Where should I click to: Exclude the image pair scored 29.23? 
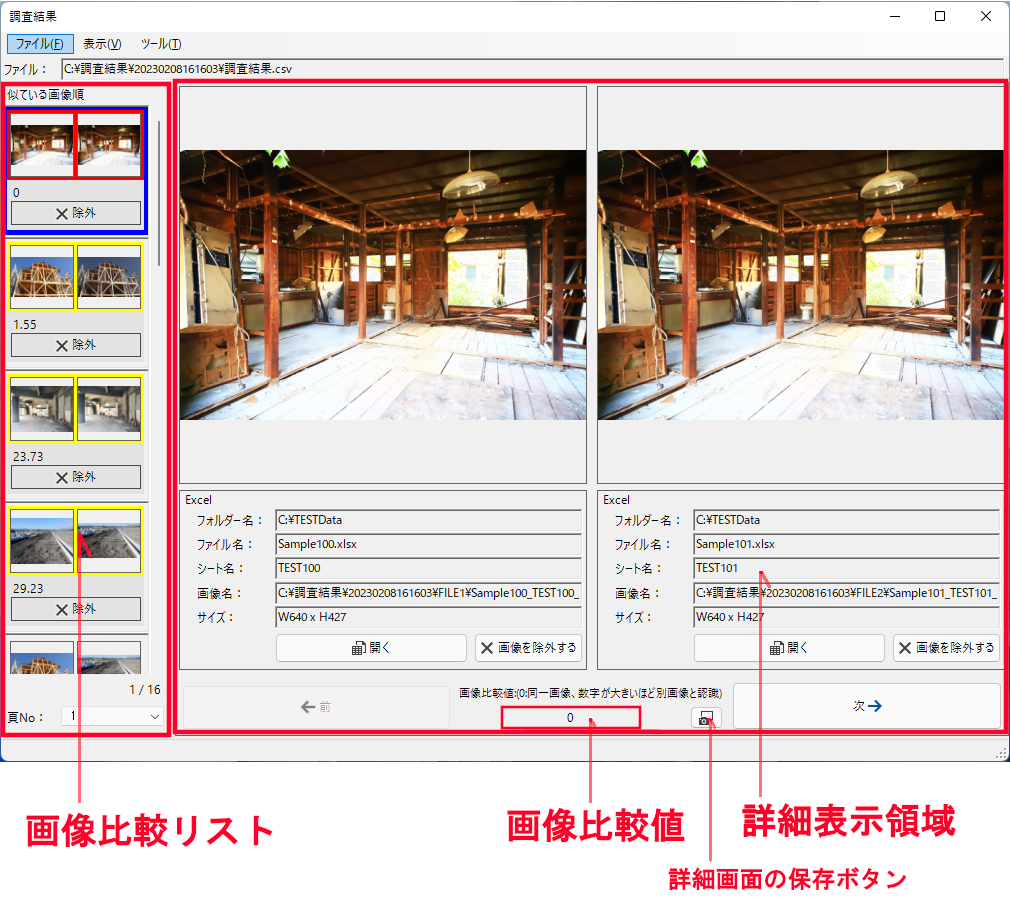tap(76, 609)
